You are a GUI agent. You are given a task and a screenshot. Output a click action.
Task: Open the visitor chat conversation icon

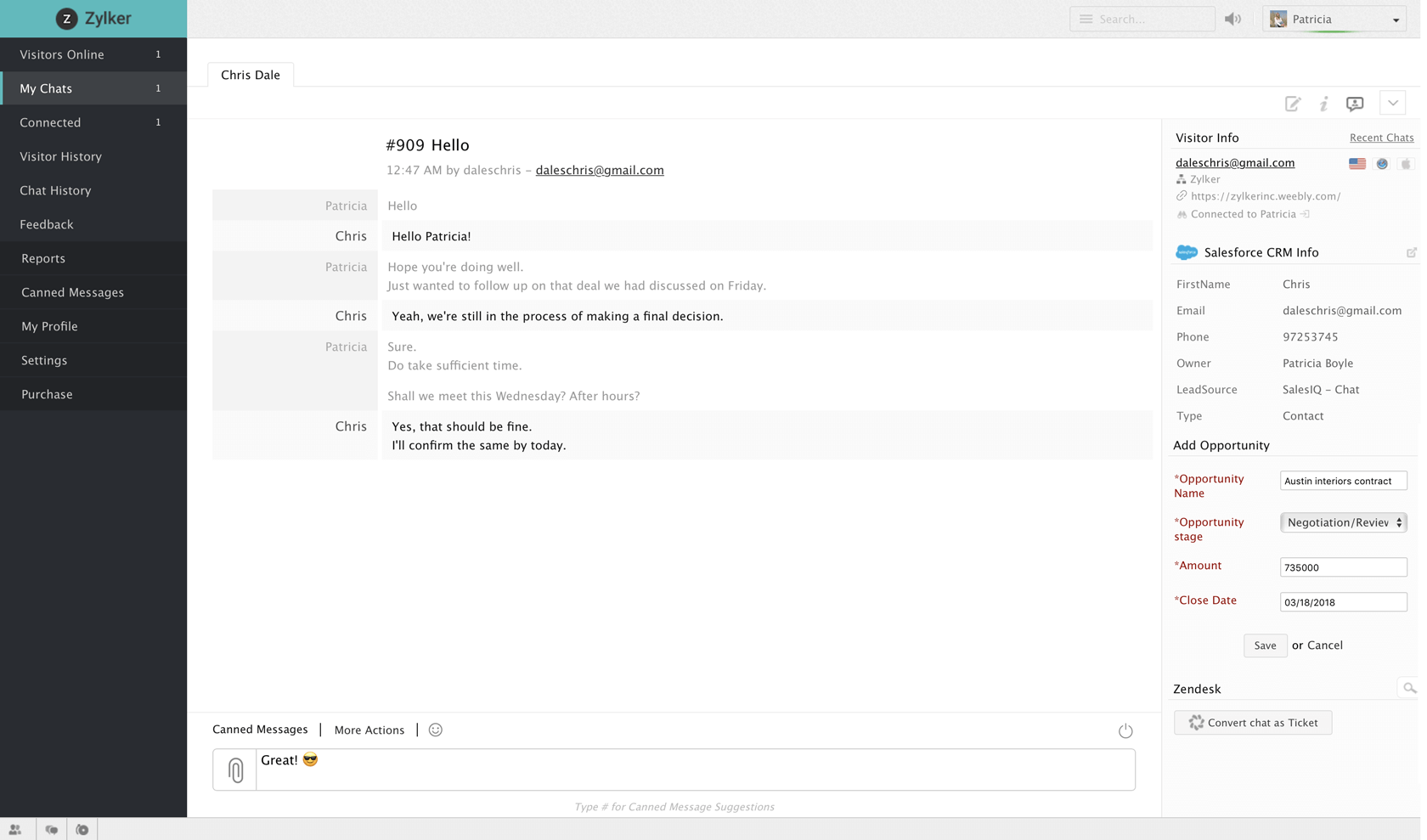click(1355, 103)
